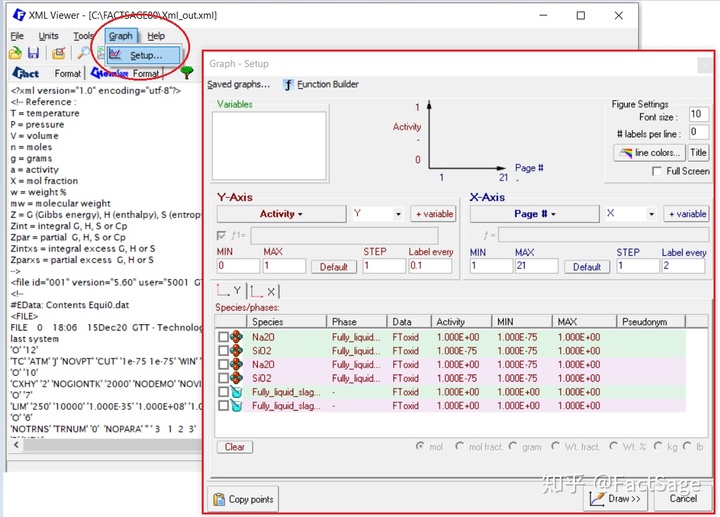The image size is (720, 517).
Task: Click the molecule icon of purple-shaded Na2O row
Action: (x=236, y=365)
